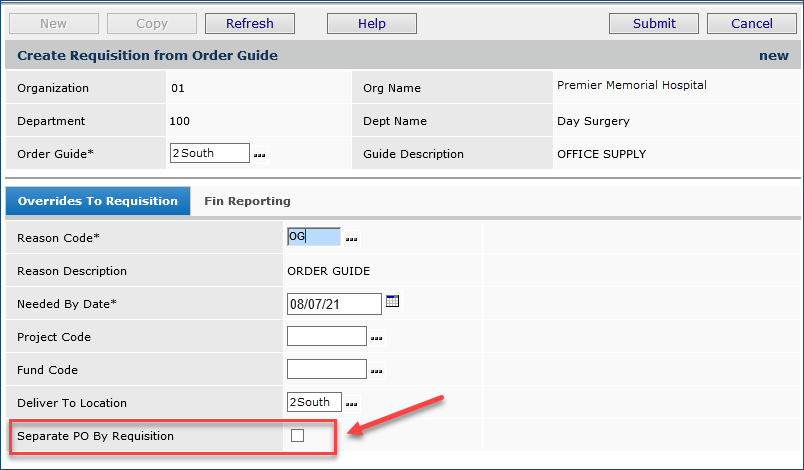Open Order Guide lookup ellipsis
Image resolution: width=804 pixels, height=470 pixels.
click(260, 155)
